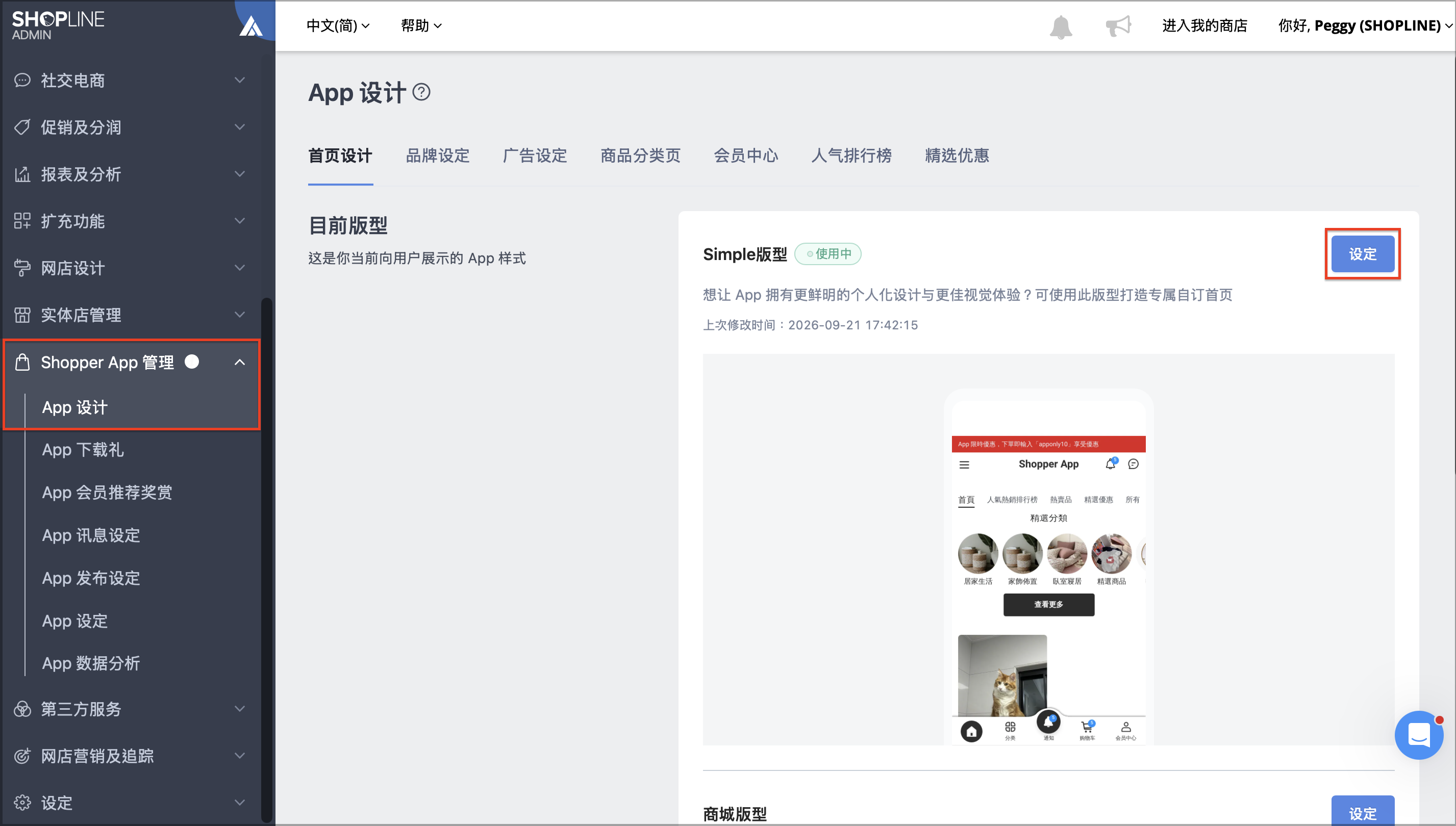The image size is (1456, 826).
Task: Open the 商品分类页 tab
Action: [x=640, y=156]
